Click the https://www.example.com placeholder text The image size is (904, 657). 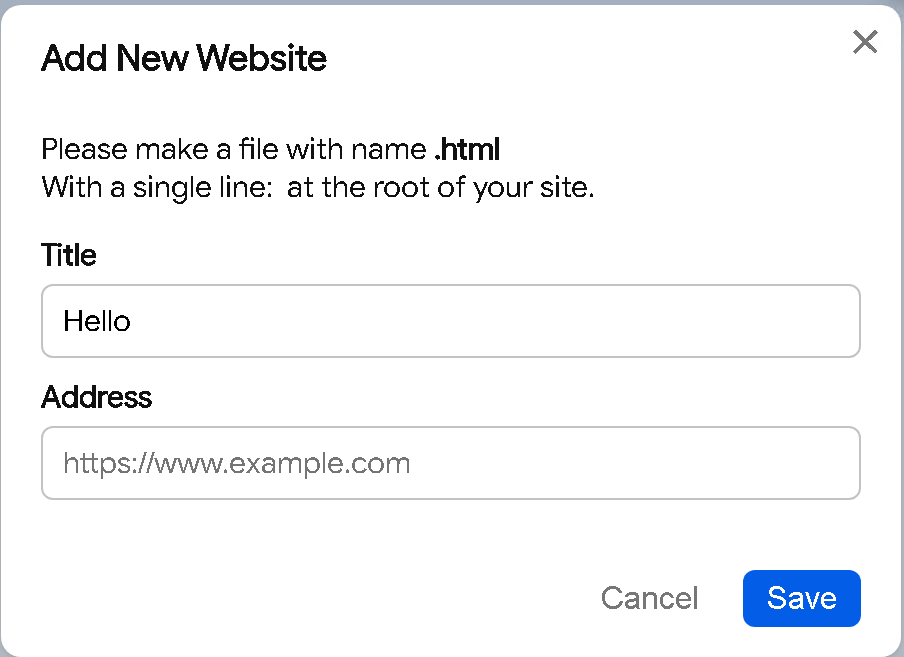pos(236,463)
